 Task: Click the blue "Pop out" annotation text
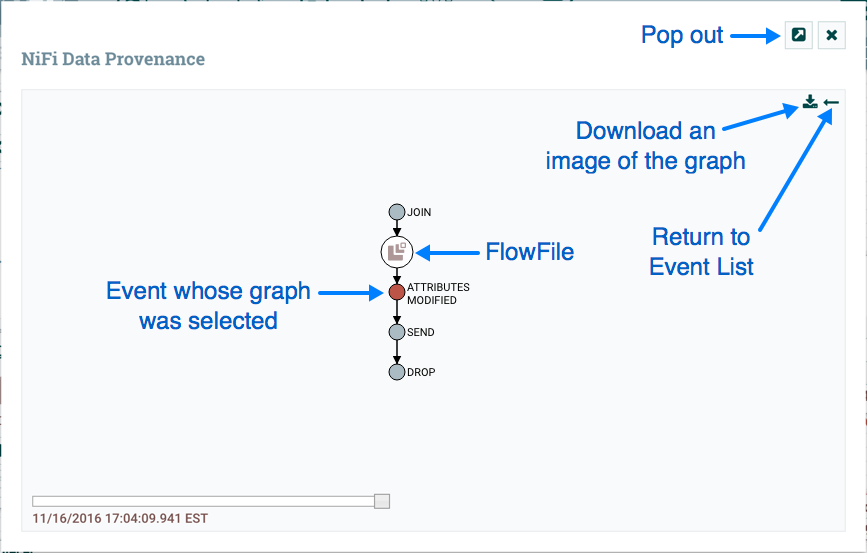[682, 35]
